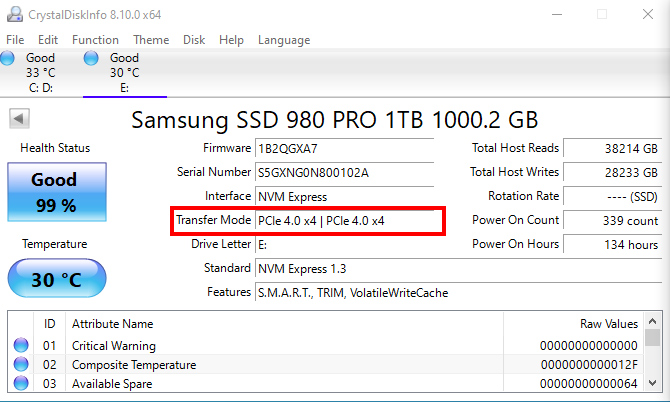
Task: Select the C: D: disk status orb
Action: coord(8,58)
